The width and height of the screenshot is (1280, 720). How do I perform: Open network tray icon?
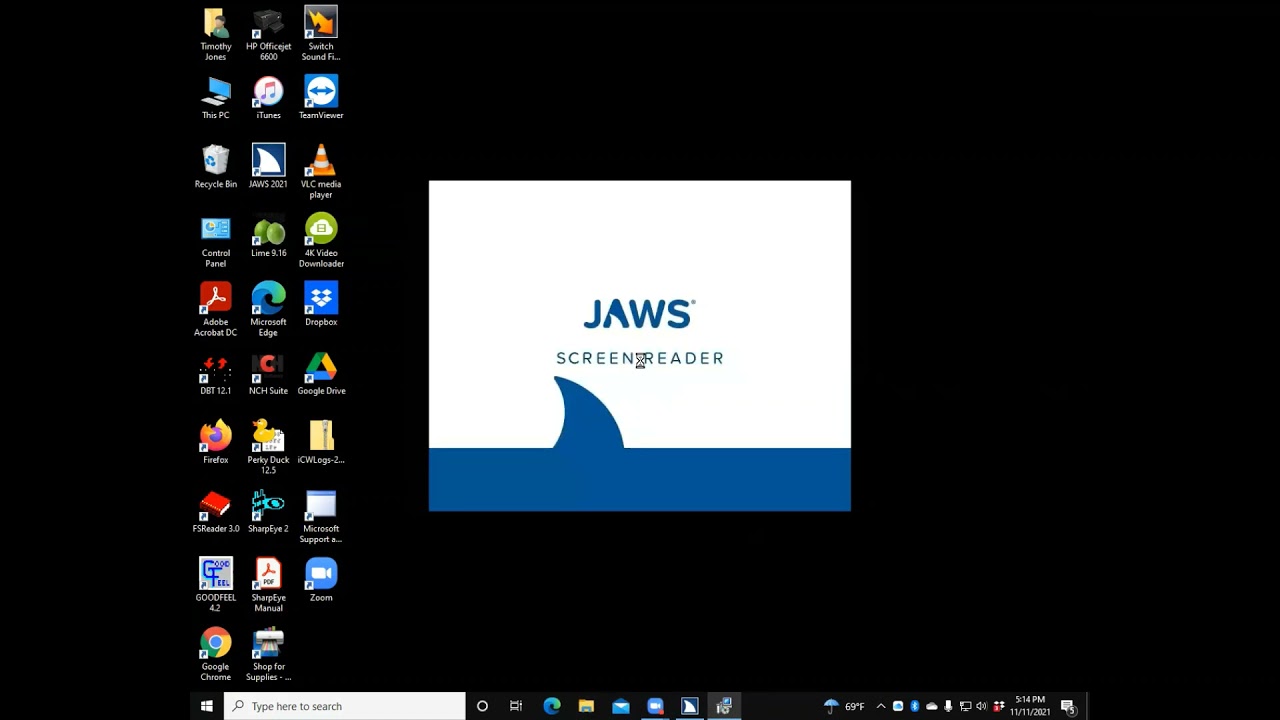pyautogui.click(x=965, y=706)
